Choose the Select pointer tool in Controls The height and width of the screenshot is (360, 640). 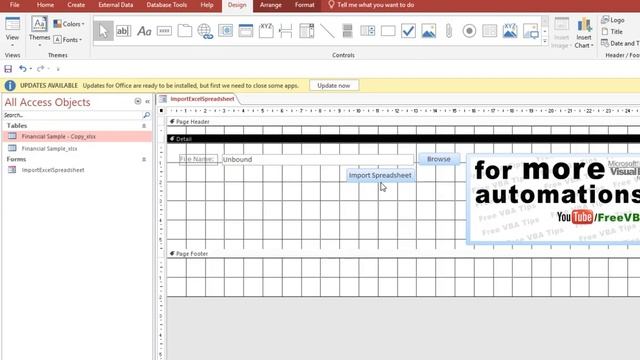103,31
